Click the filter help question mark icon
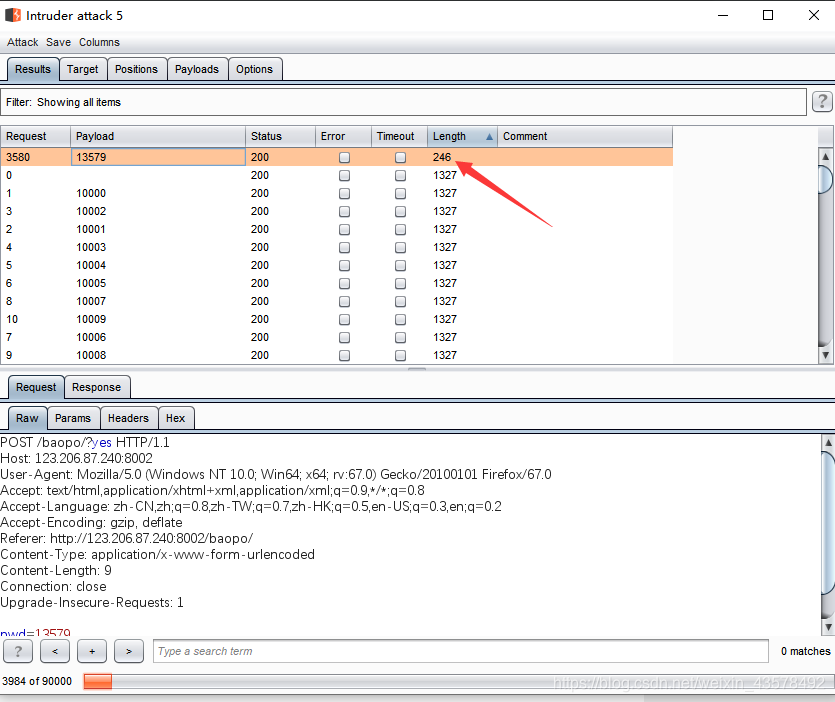 point(822,101)
